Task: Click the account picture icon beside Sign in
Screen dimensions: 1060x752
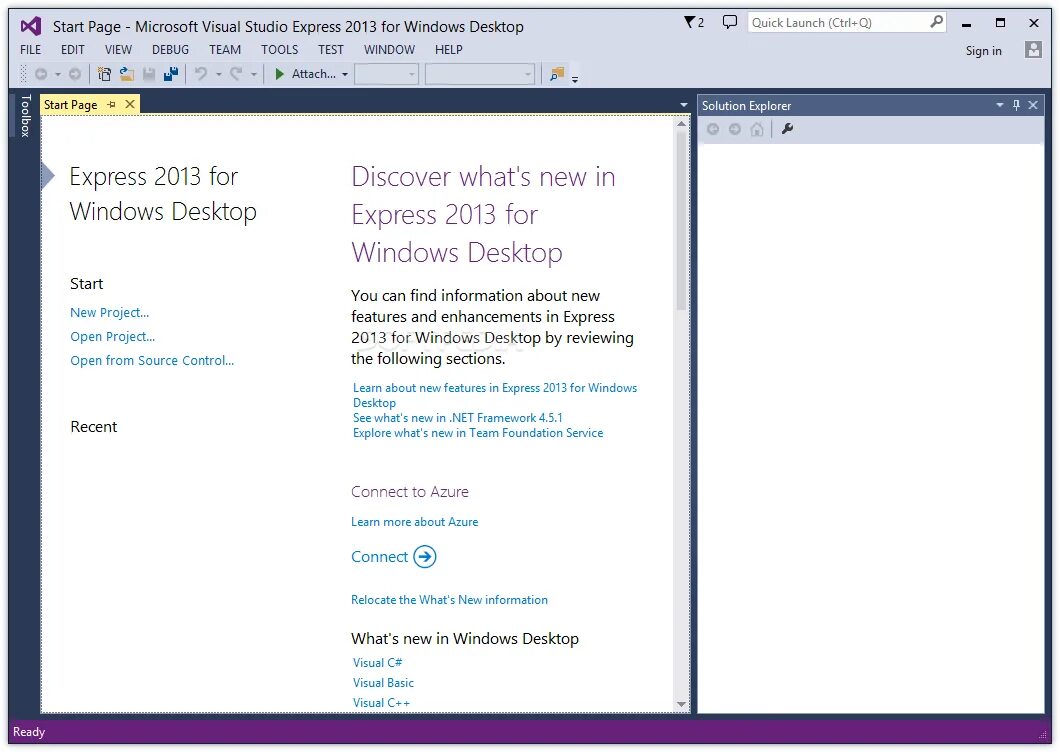Action: click(1033, 49)
